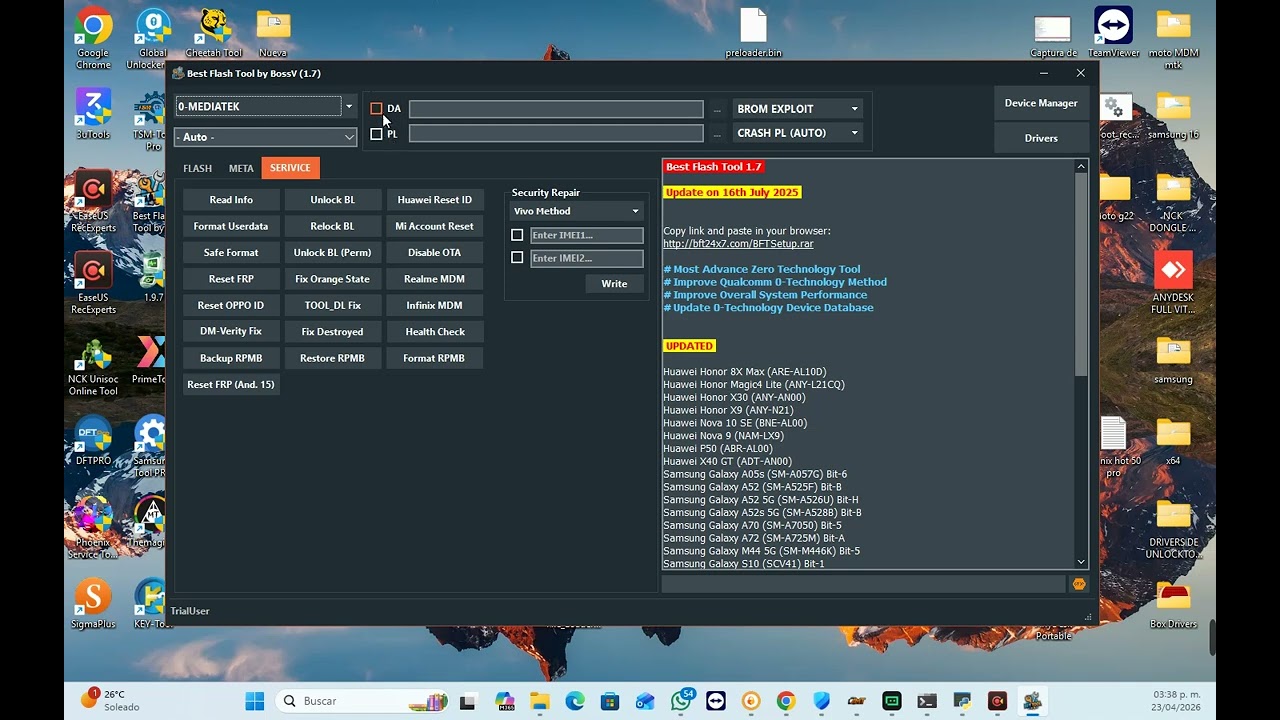
Task: Open the CRASH PL (AUTO) dropdown
Action: pos(797,133)
